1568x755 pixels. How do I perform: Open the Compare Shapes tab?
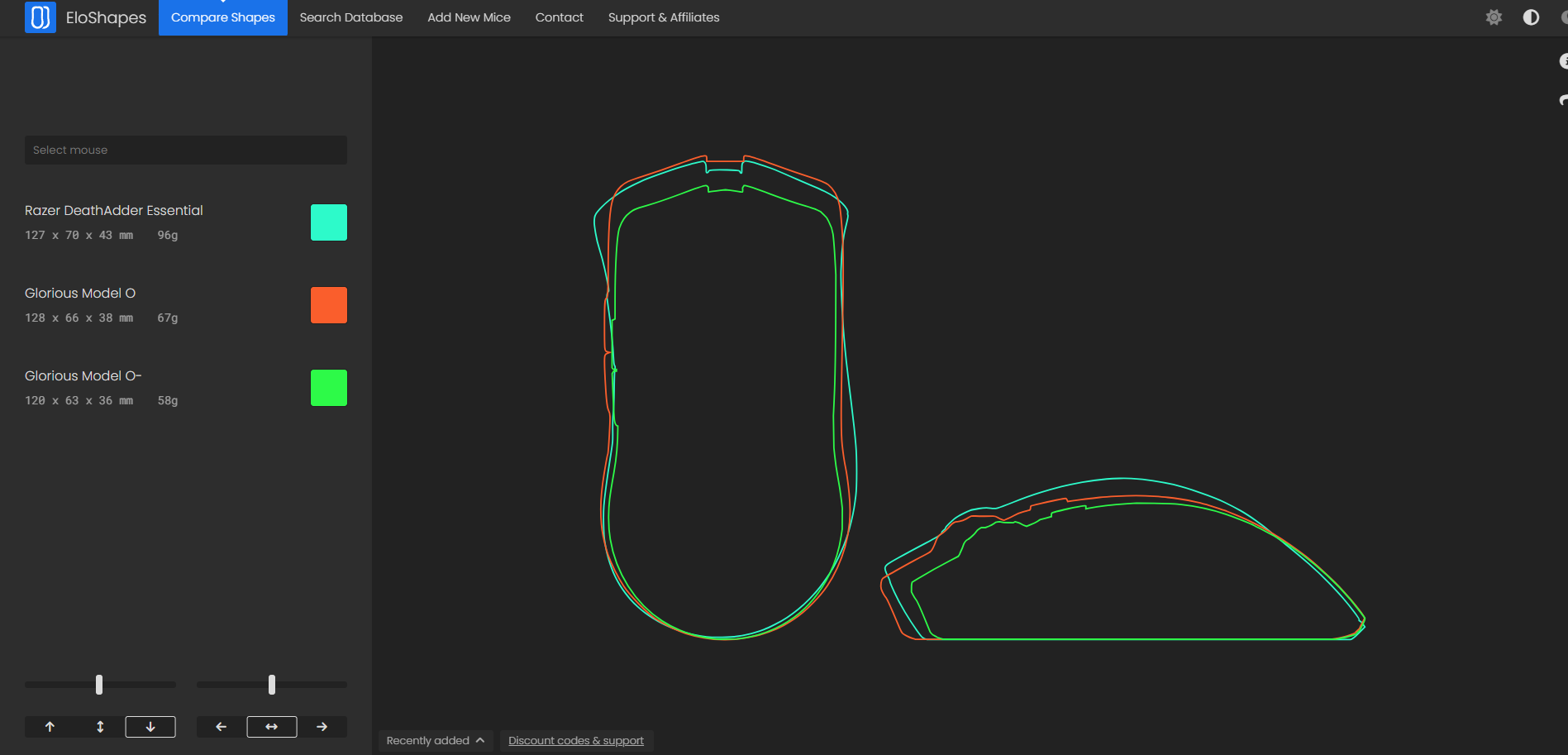pos(223,17)
